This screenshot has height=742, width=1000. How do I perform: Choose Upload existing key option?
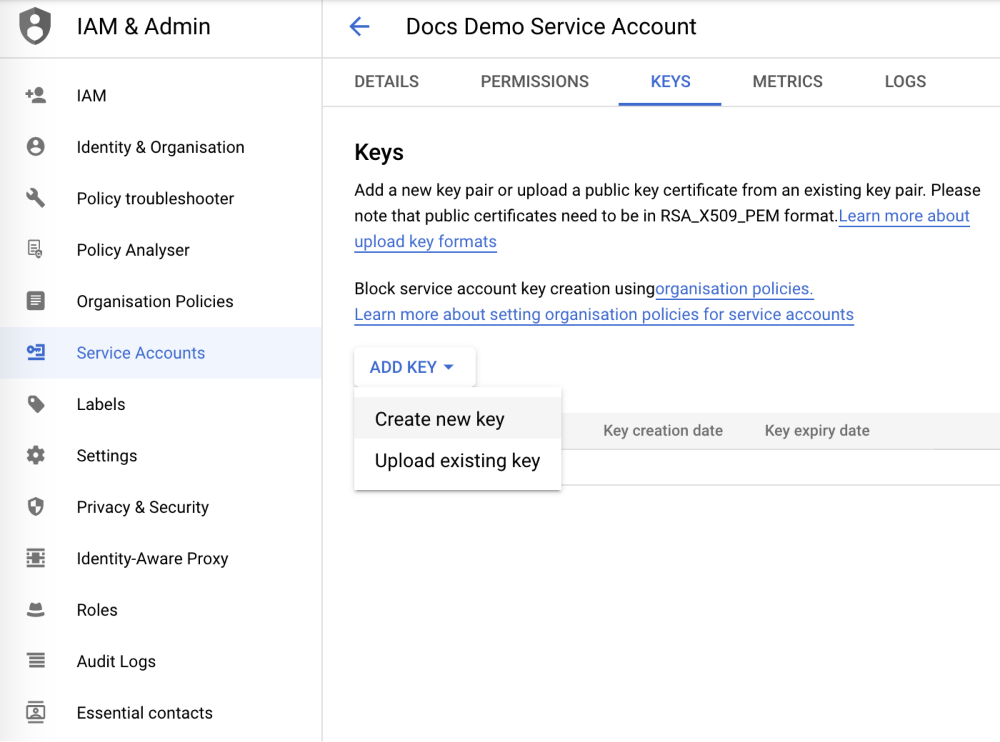coord(457,461)
